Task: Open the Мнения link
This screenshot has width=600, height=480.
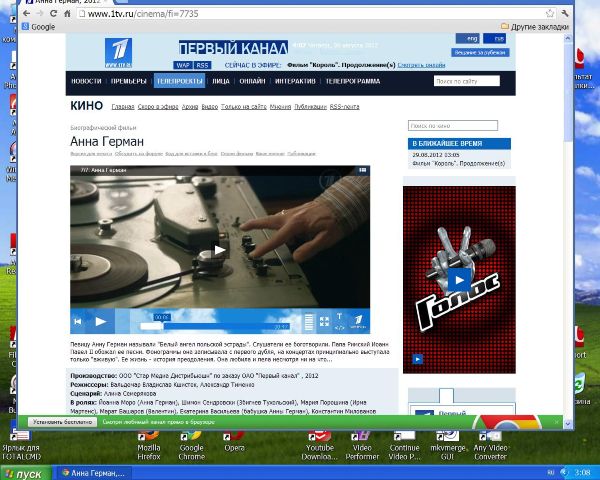Action: pyautogui.click(x=280, y=107)
